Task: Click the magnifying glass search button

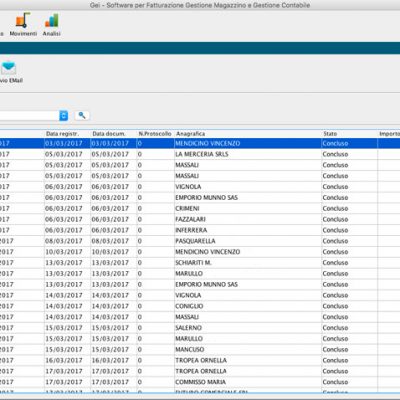Action: 82,116
